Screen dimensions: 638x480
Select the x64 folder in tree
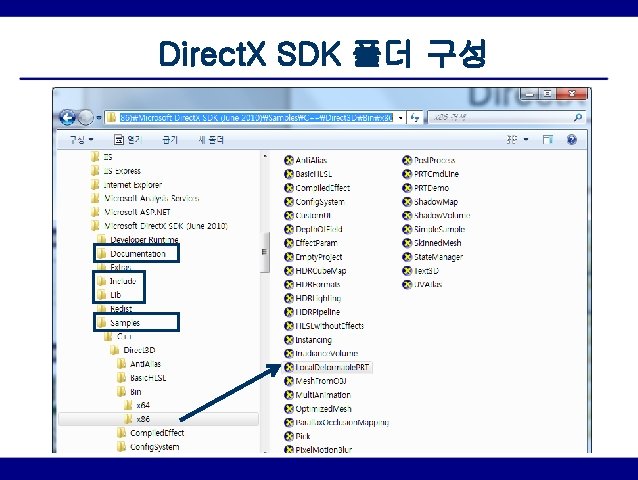click(136, 405)
